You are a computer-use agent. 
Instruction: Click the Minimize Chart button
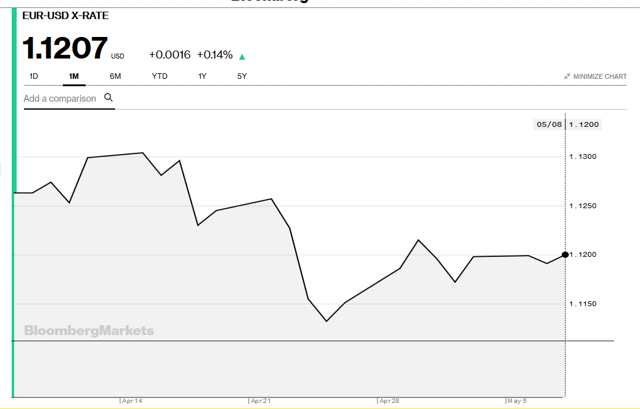click(596, 76)
